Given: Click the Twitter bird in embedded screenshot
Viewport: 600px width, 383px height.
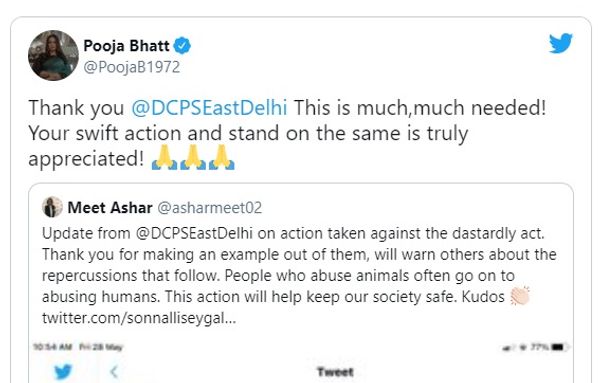Looking at the screenshot, I should pyautogui.click(x=63, y=371).
